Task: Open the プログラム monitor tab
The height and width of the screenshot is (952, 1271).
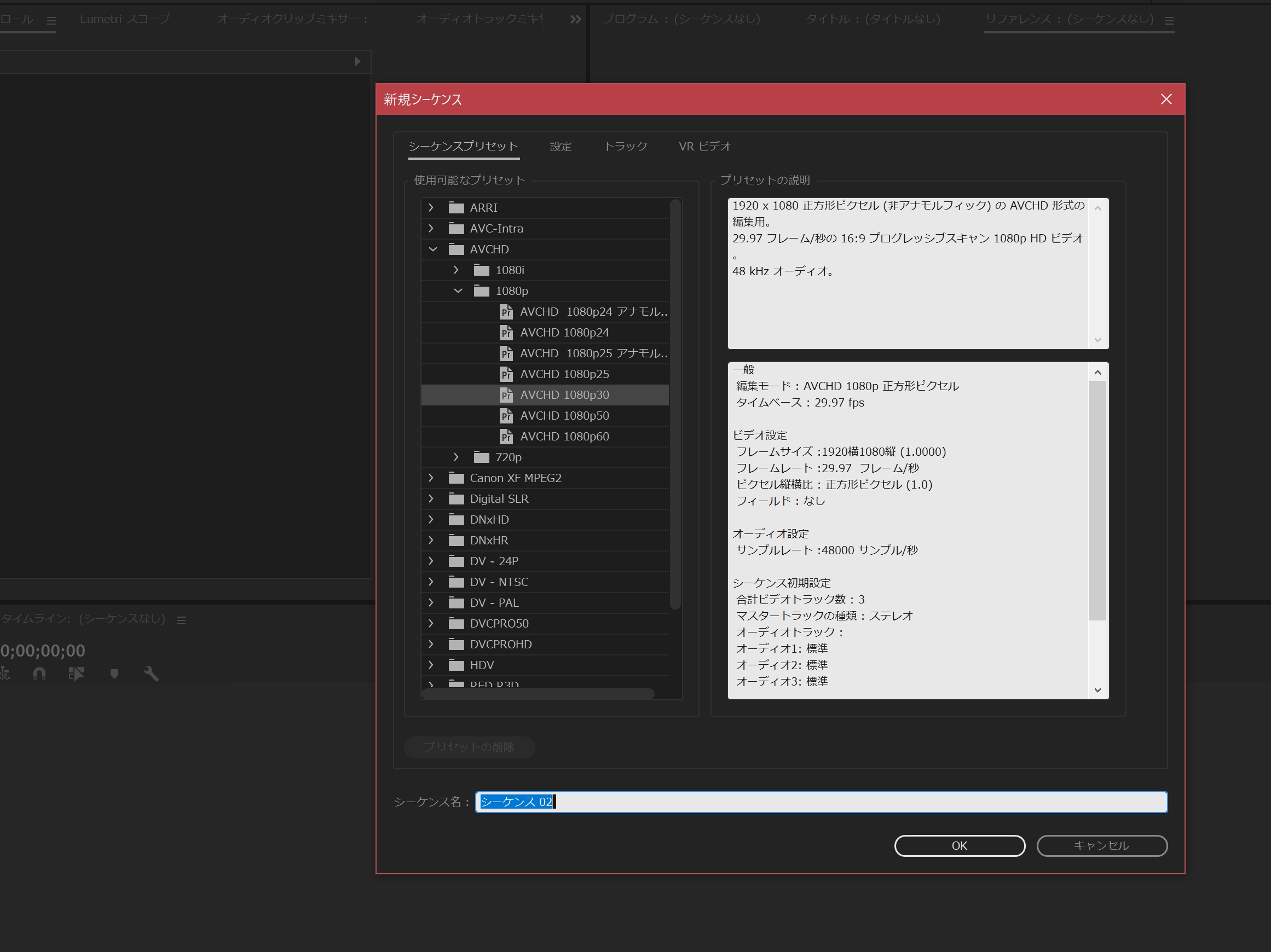Action: [x=681, y=19]
